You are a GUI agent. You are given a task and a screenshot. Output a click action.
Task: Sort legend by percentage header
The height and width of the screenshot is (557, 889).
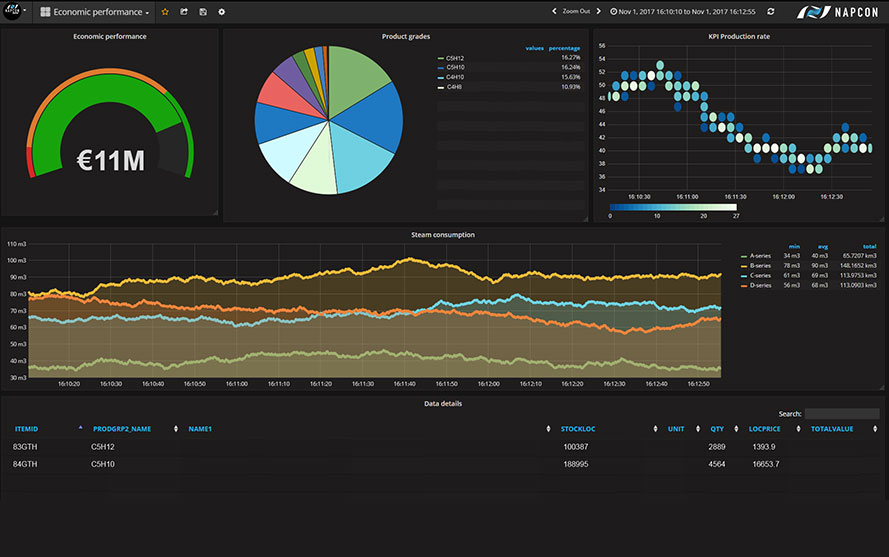click(565, 48)
